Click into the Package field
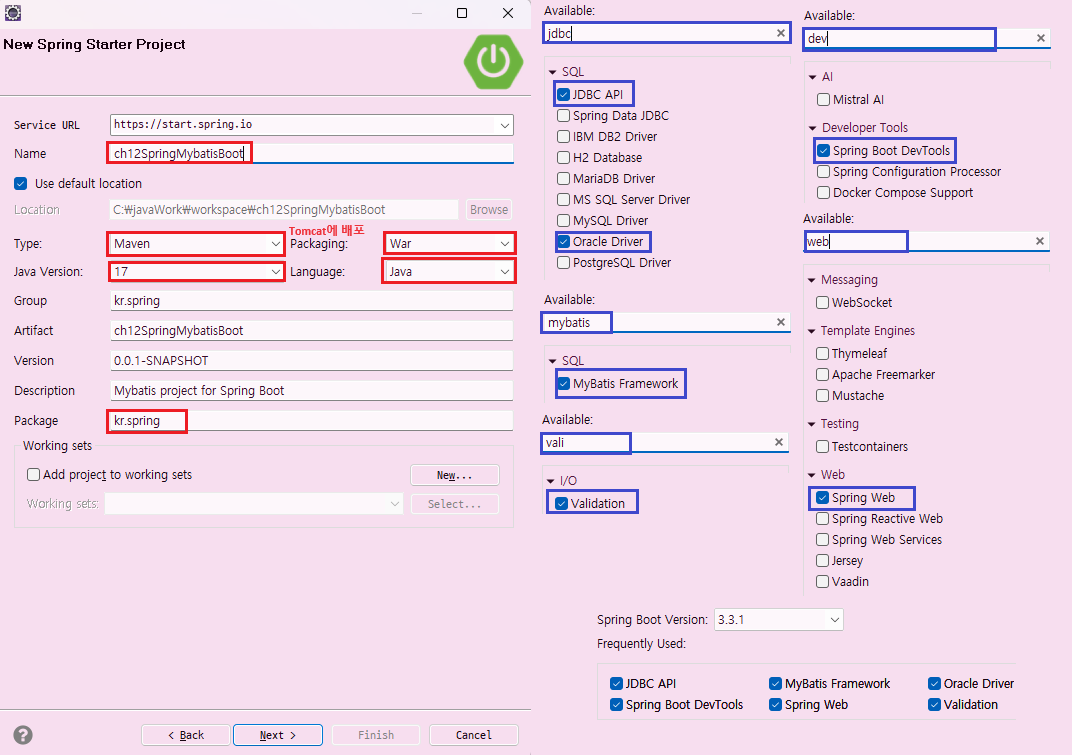 (311, 421)
